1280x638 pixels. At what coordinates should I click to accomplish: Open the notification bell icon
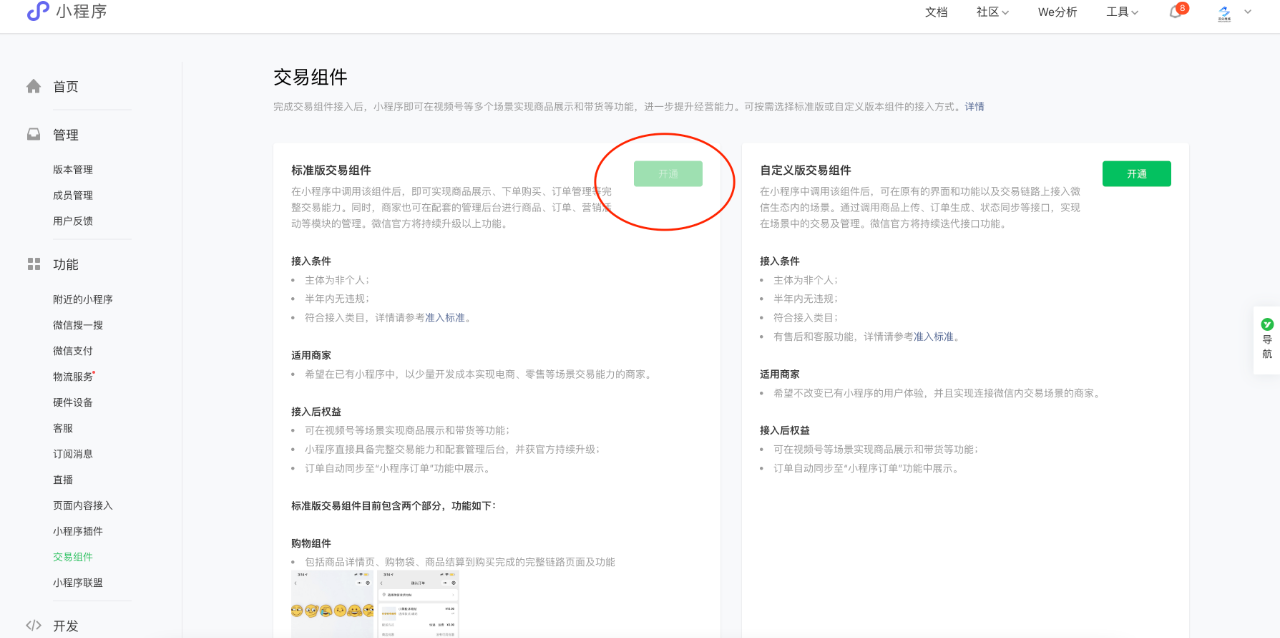coord(1175,12)
